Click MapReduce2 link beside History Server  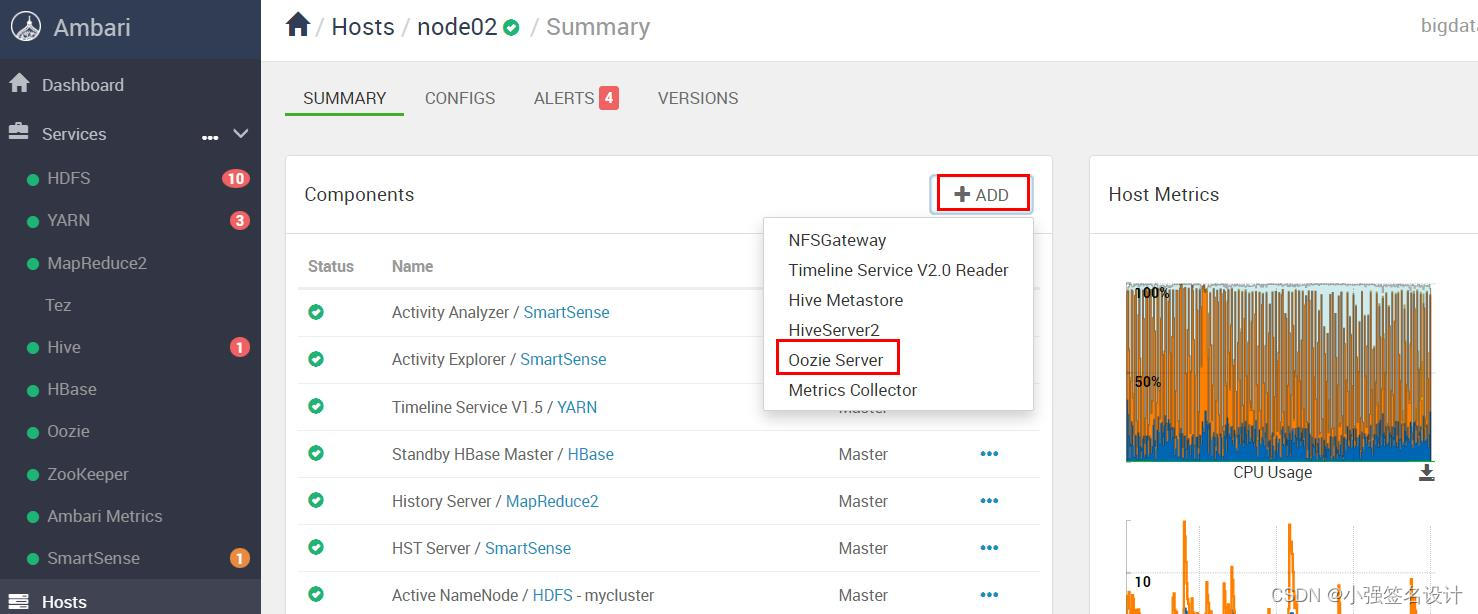552,501
